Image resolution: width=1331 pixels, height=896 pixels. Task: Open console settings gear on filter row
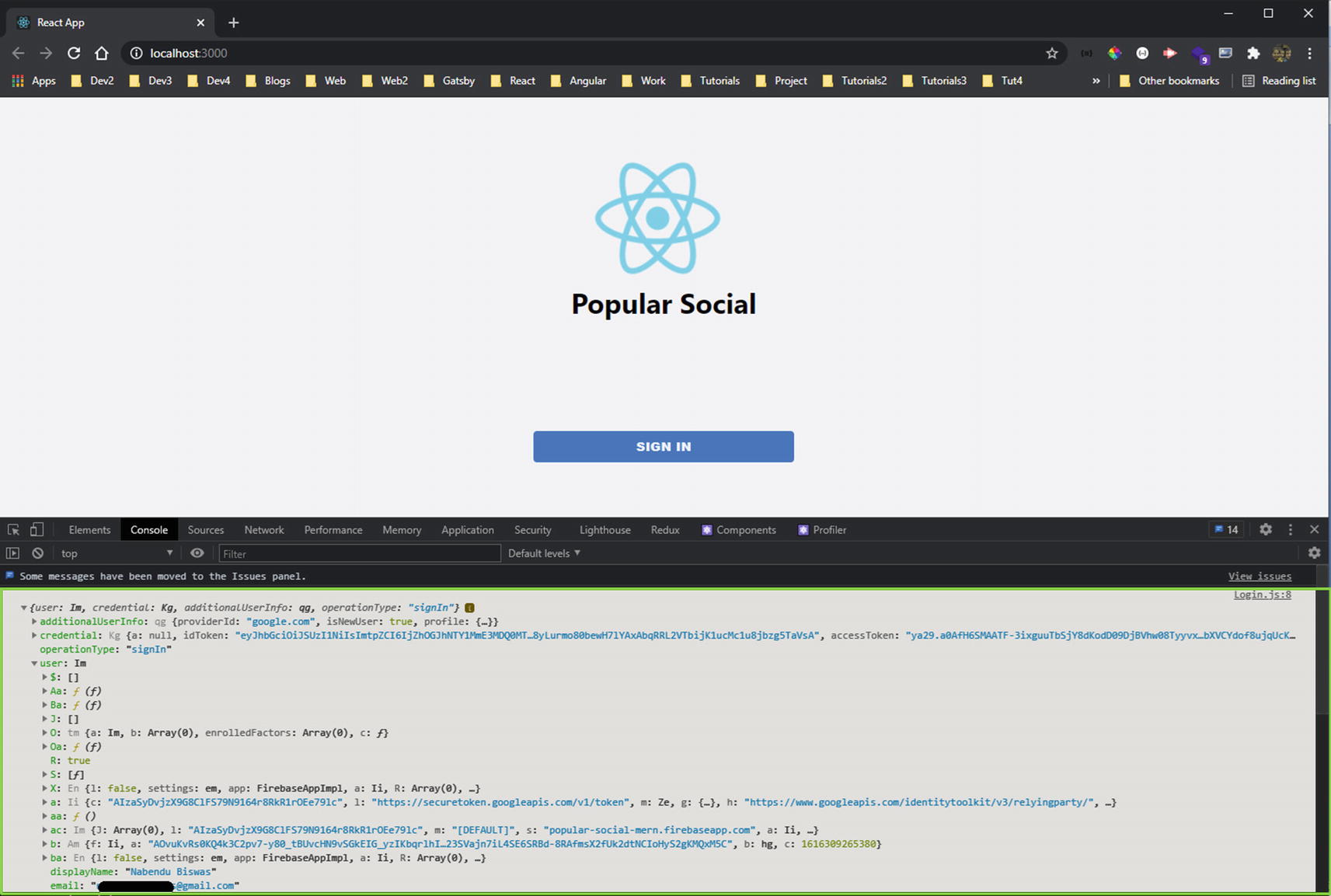point(1314,553)
